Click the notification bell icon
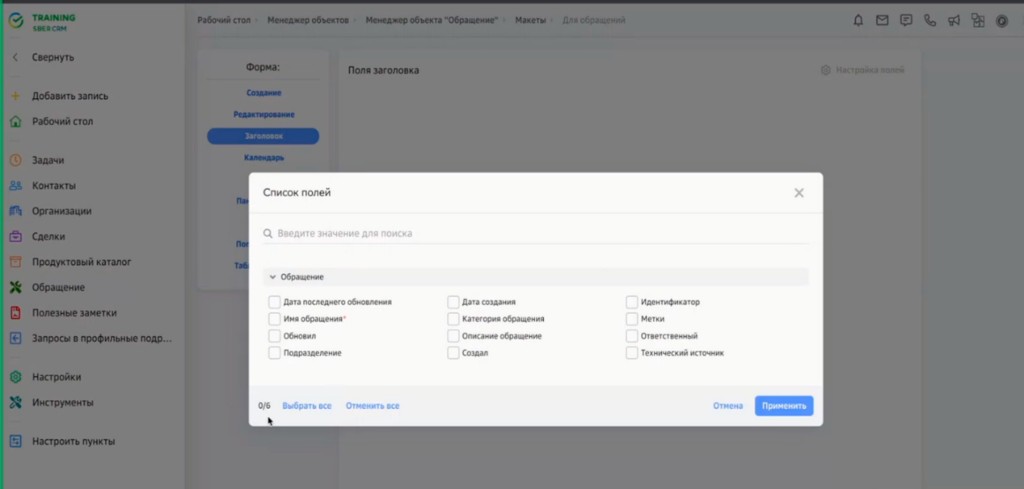1024x489 pixels. tap(858, 20)
